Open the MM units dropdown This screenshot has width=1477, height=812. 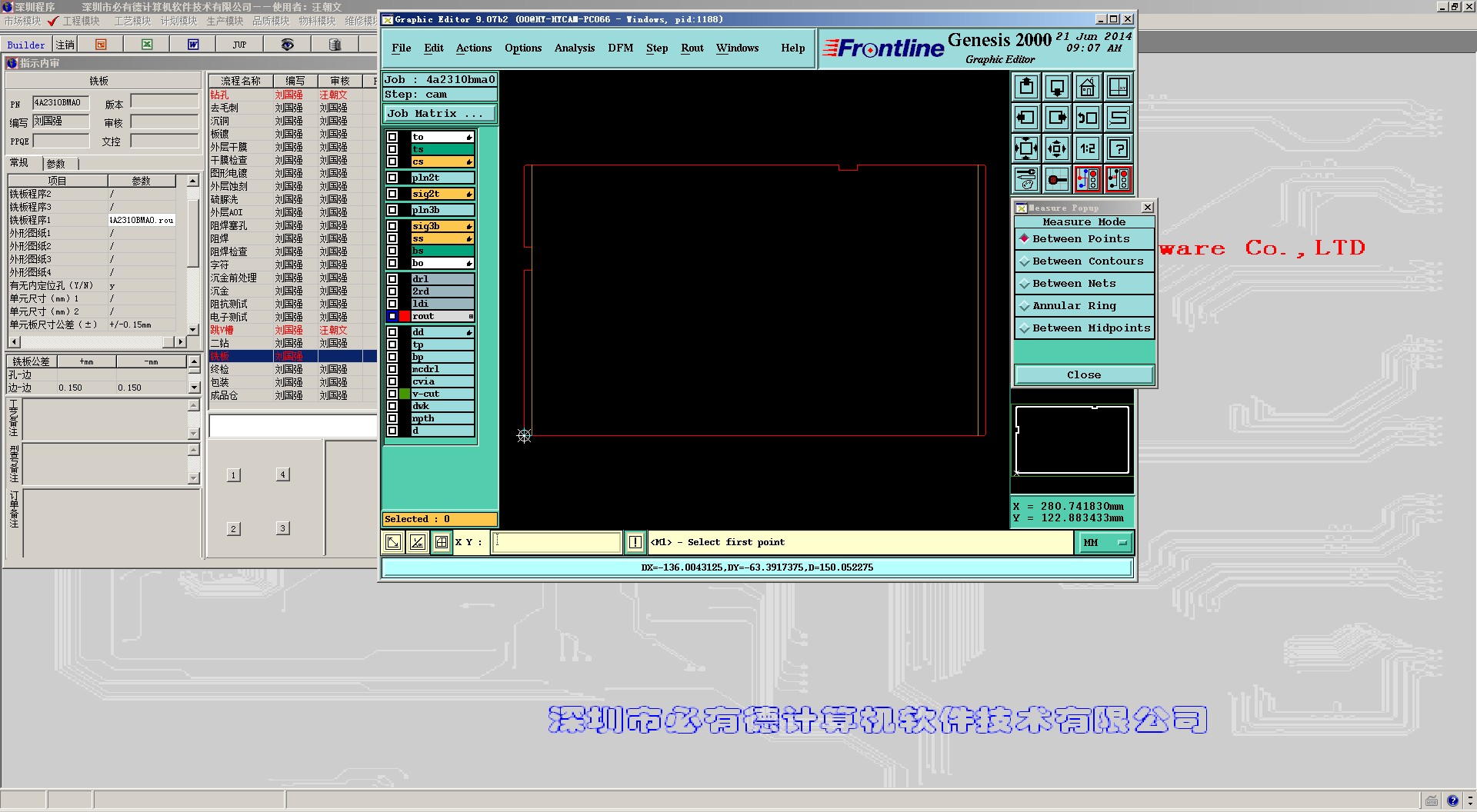pos(1104,543)
